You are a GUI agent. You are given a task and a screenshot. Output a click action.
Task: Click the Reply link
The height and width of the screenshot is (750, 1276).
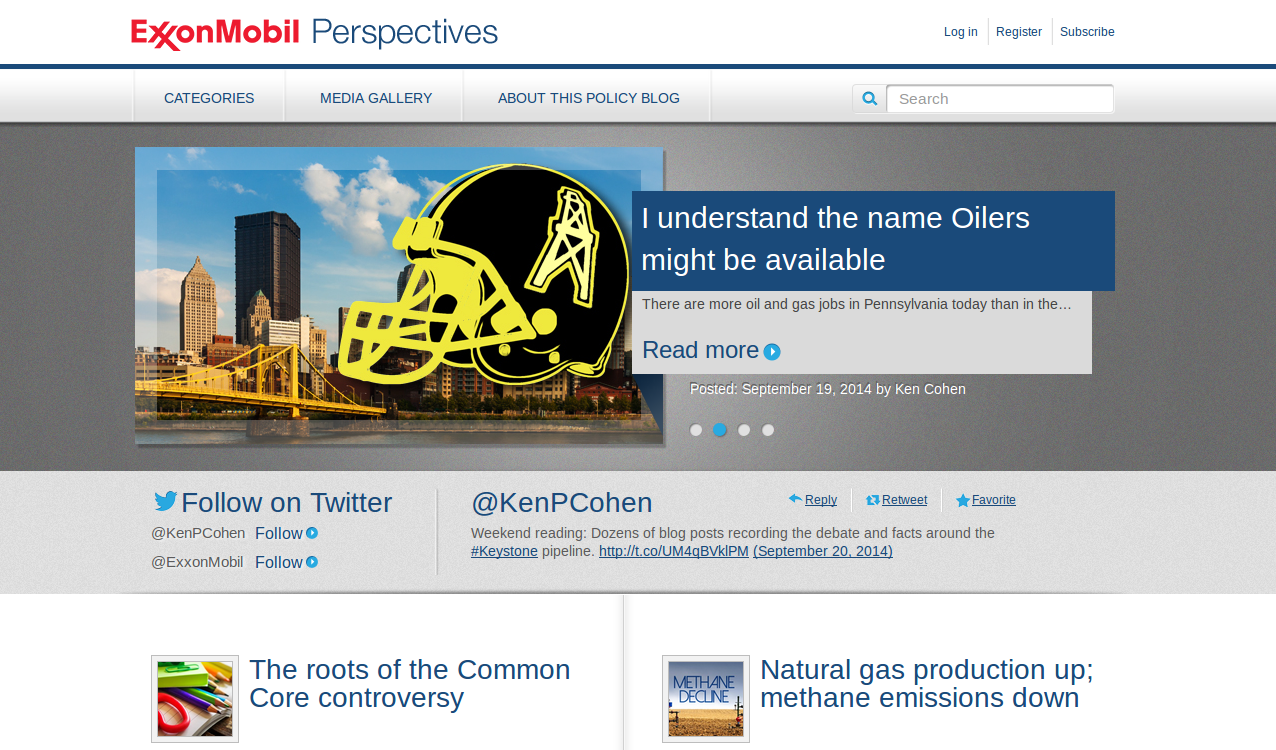pos(821,500)
